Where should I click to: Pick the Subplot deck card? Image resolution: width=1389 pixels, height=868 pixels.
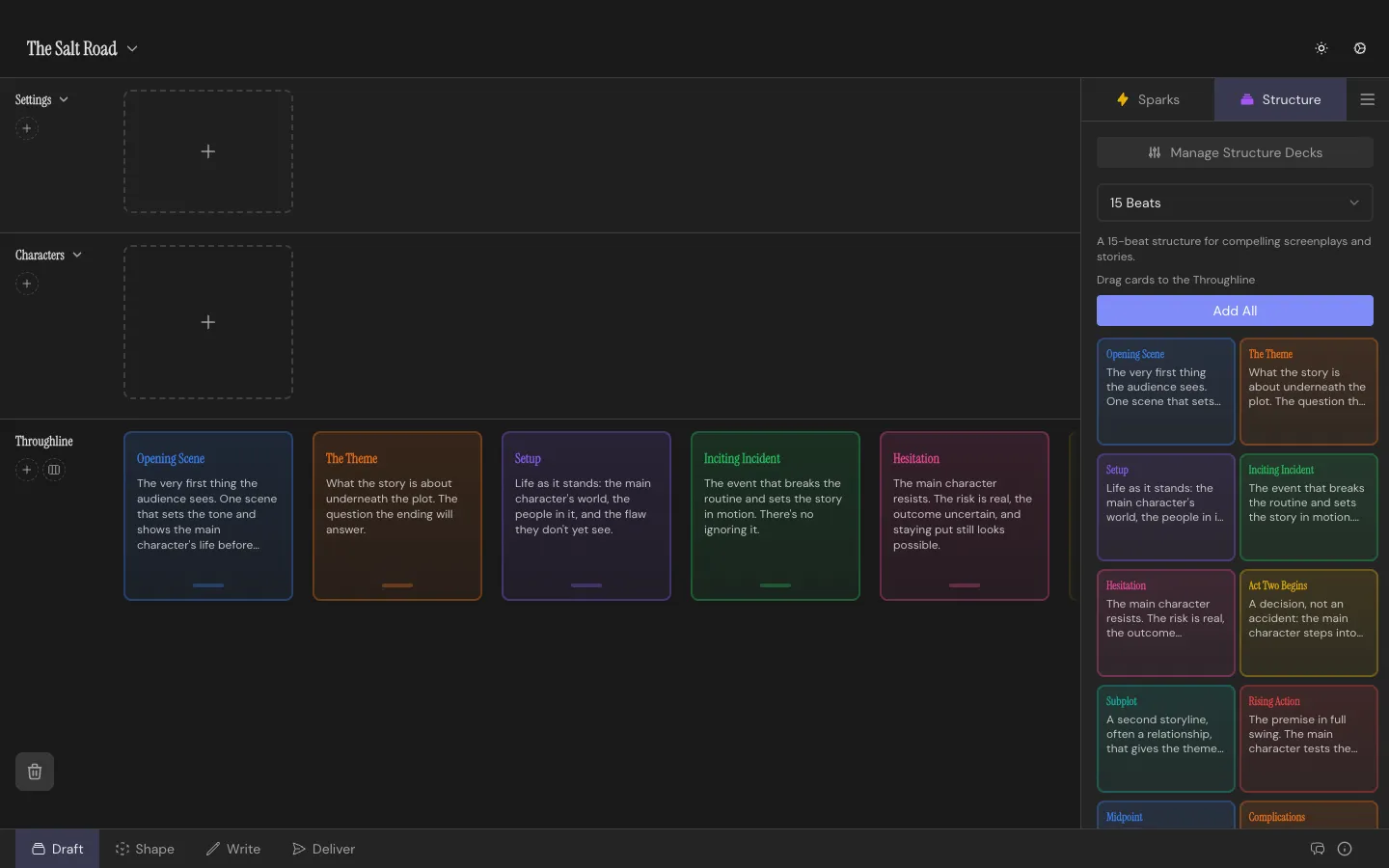click(1166, 739)
